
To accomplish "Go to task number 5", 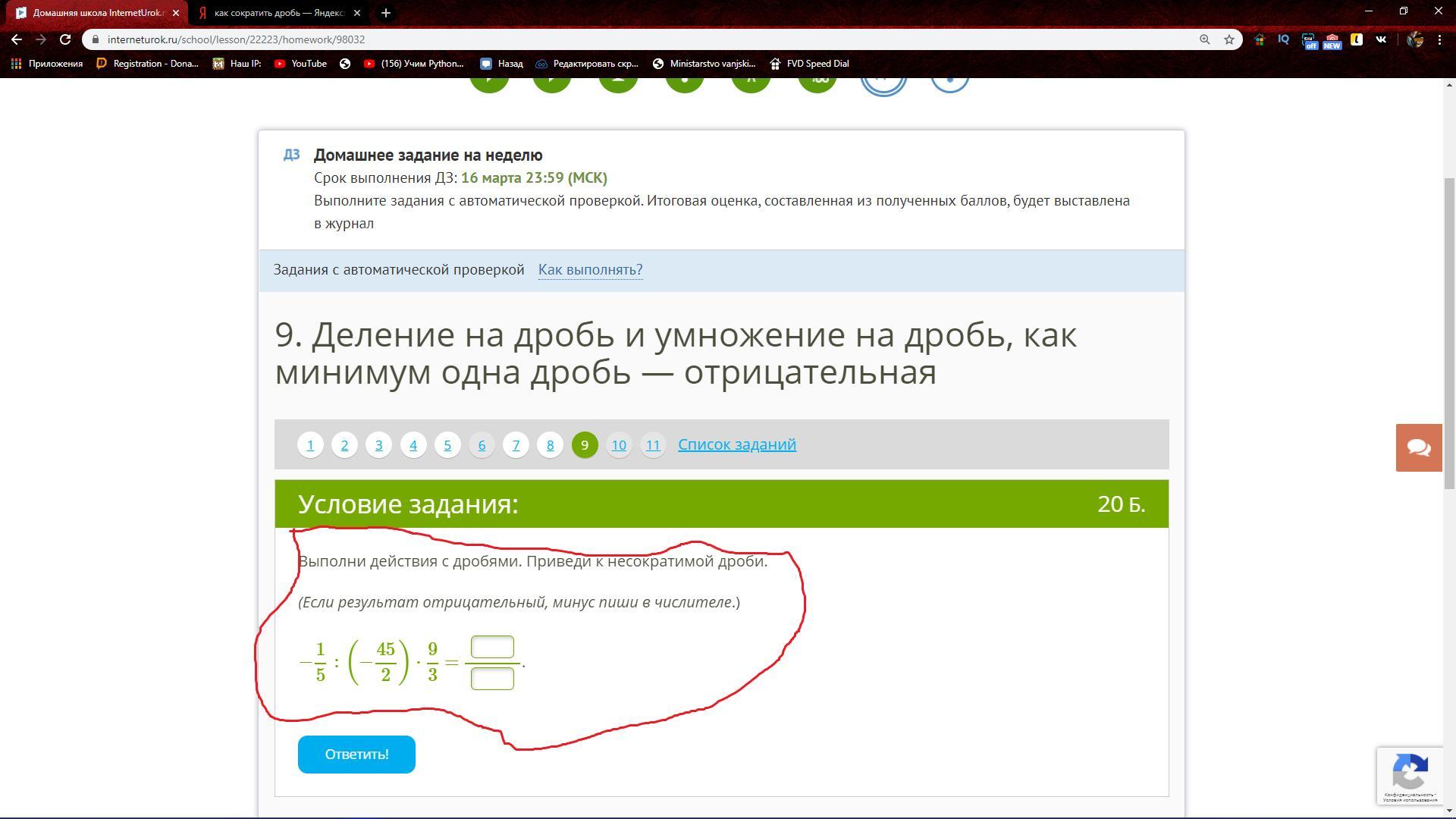I will pyautogui.click(x=447, y=445).
